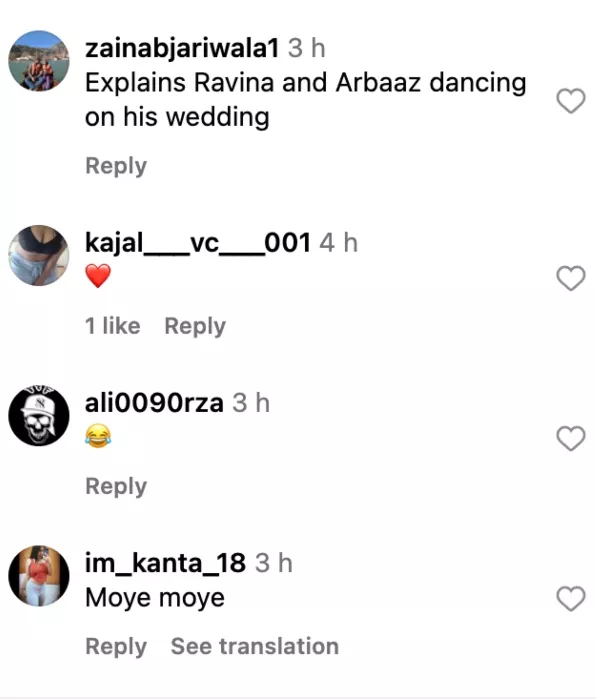This screenshot has height=700, width=596.
Task: Reply to ali0090rza's laughing emoji comment
Action: (x=116, y=487)
